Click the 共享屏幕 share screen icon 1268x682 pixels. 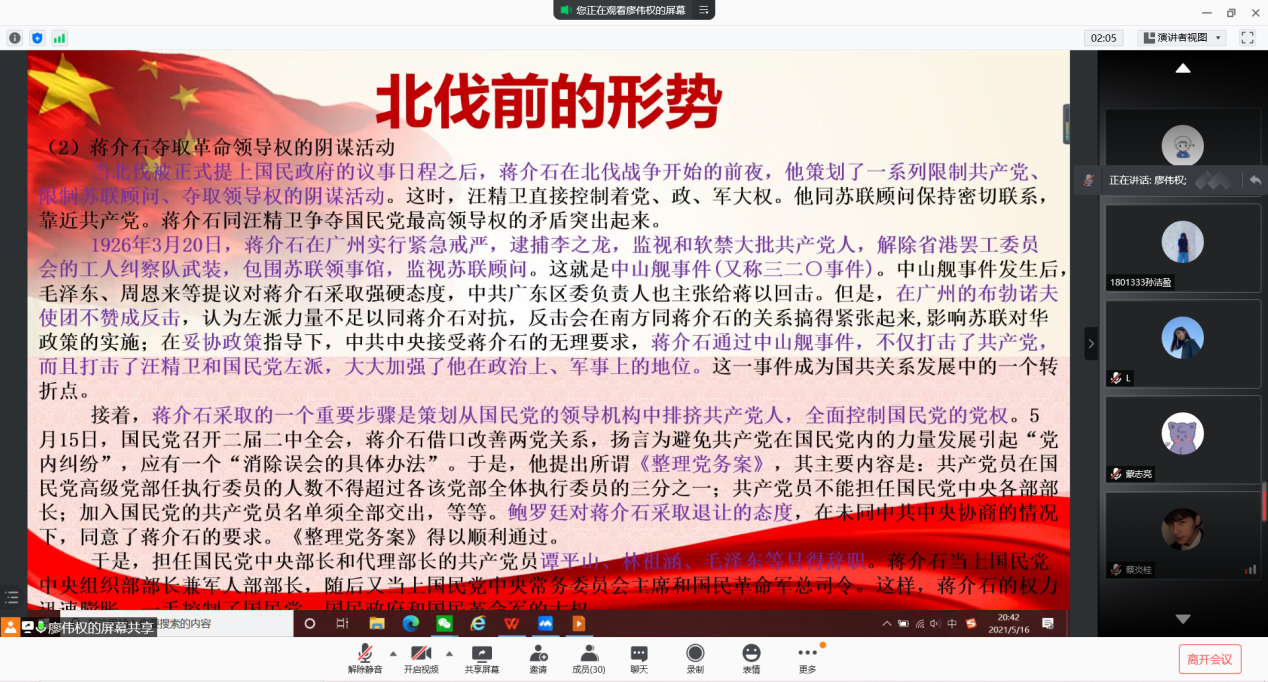481,658
